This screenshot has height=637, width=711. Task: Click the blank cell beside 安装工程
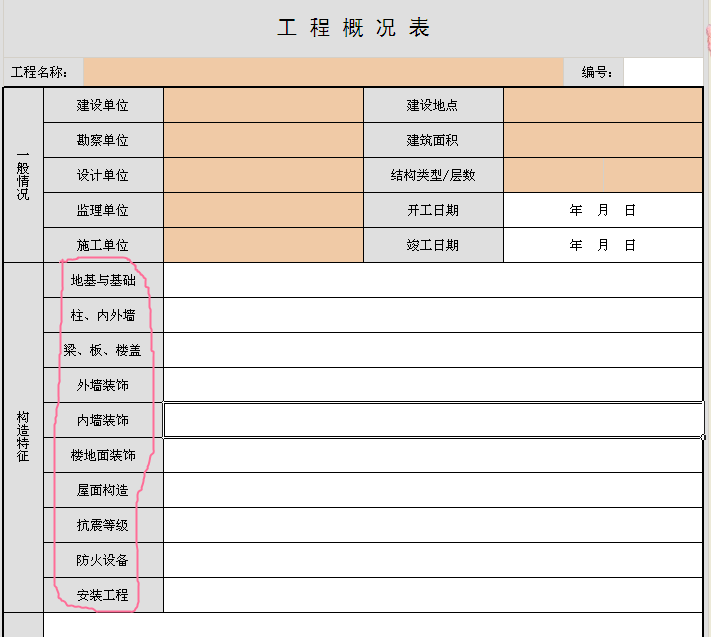coord(432,595)
